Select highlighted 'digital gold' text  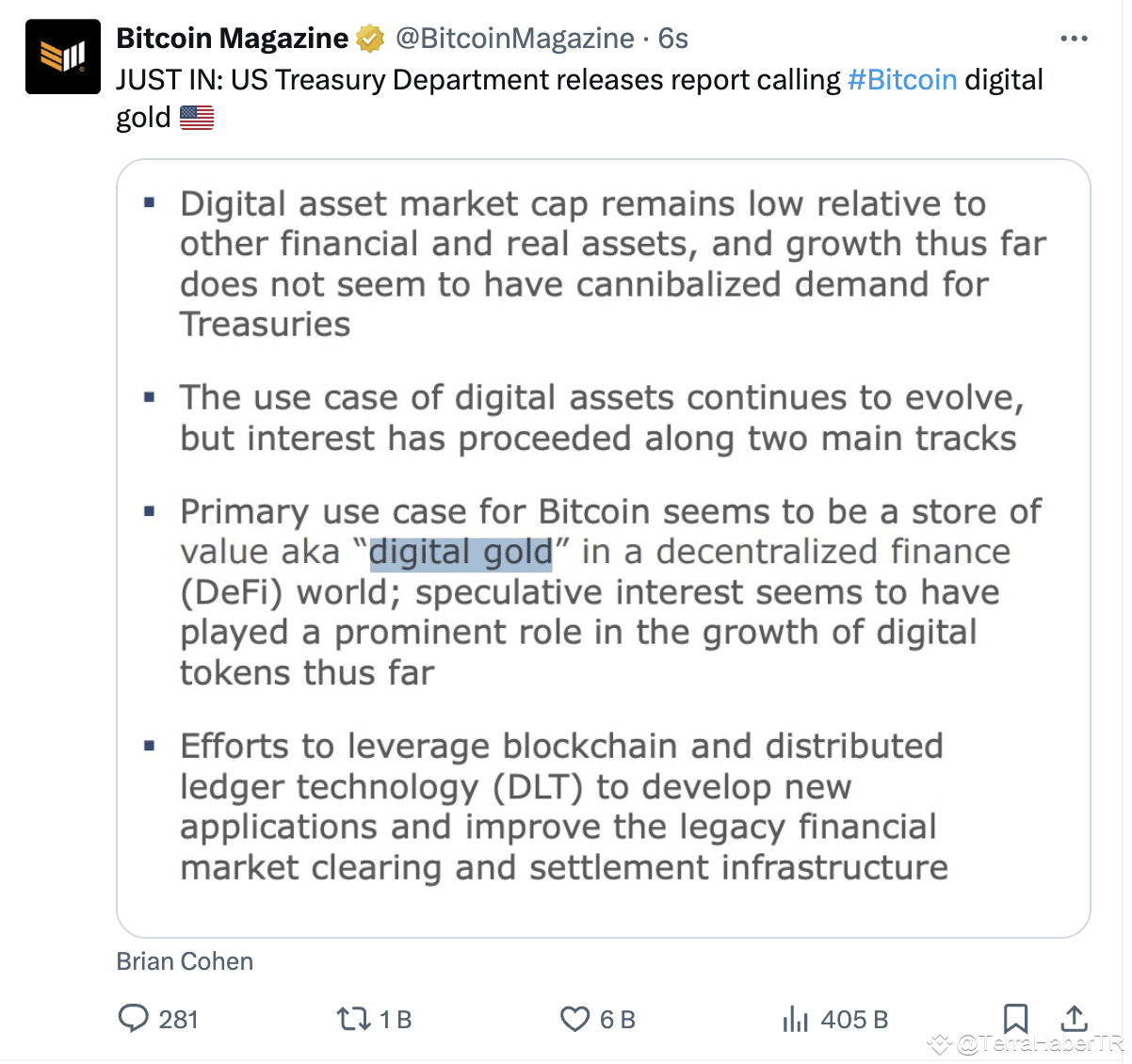pyautogui.click(x=460, y=552)
